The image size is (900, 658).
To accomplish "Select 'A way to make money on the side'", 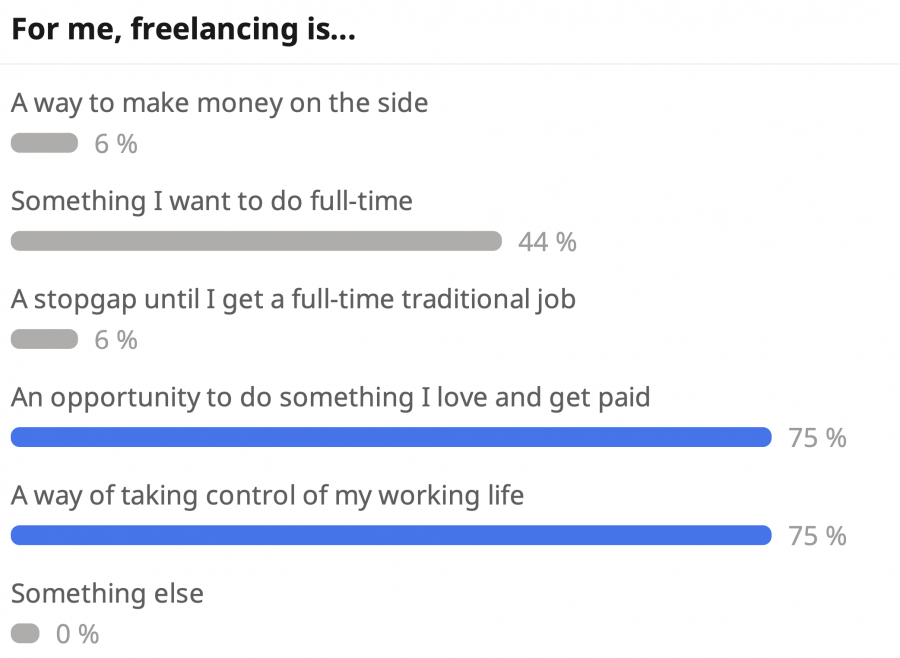I will (x=219, y=104).
